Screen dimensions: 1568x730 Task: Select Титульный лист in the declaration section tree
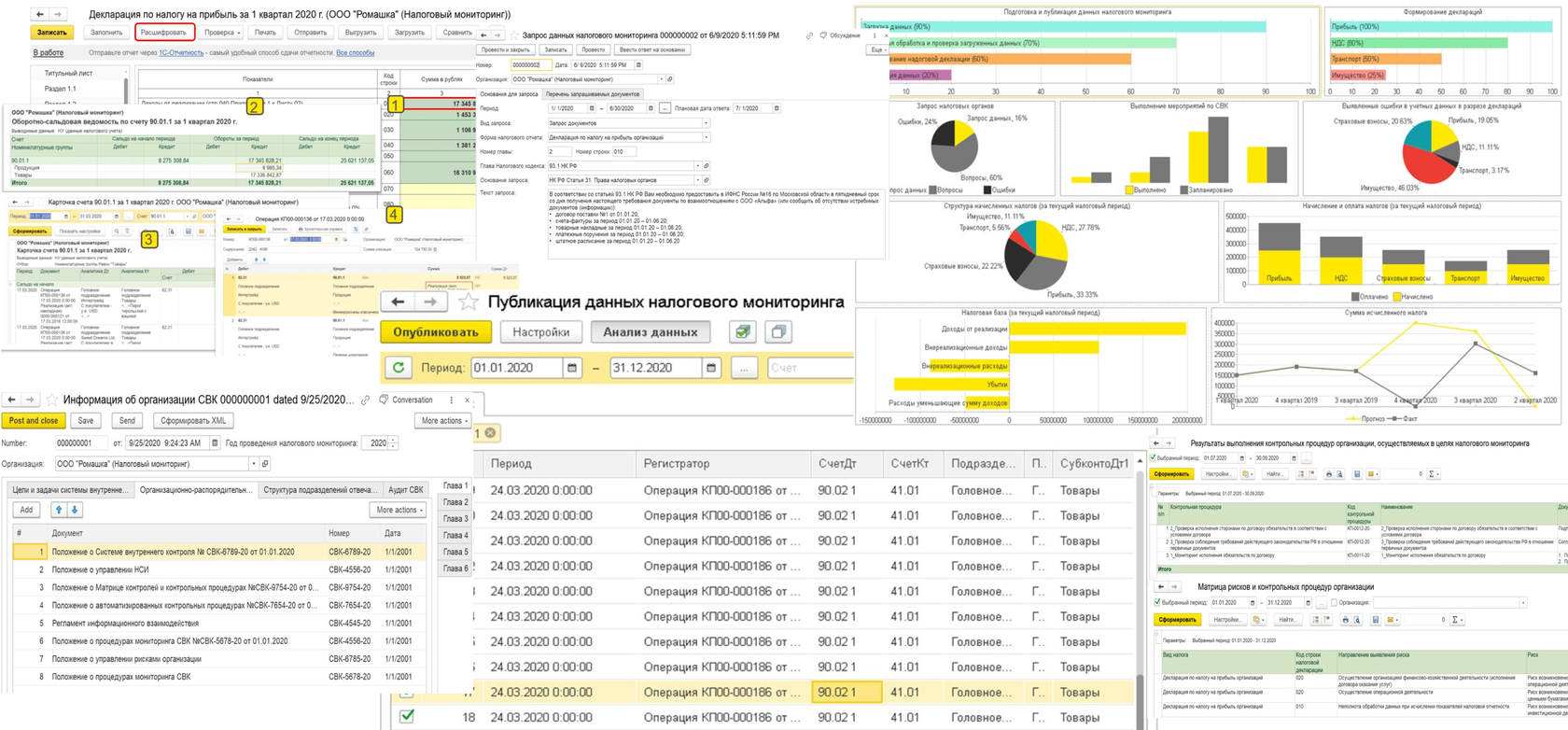coord(68,73)
